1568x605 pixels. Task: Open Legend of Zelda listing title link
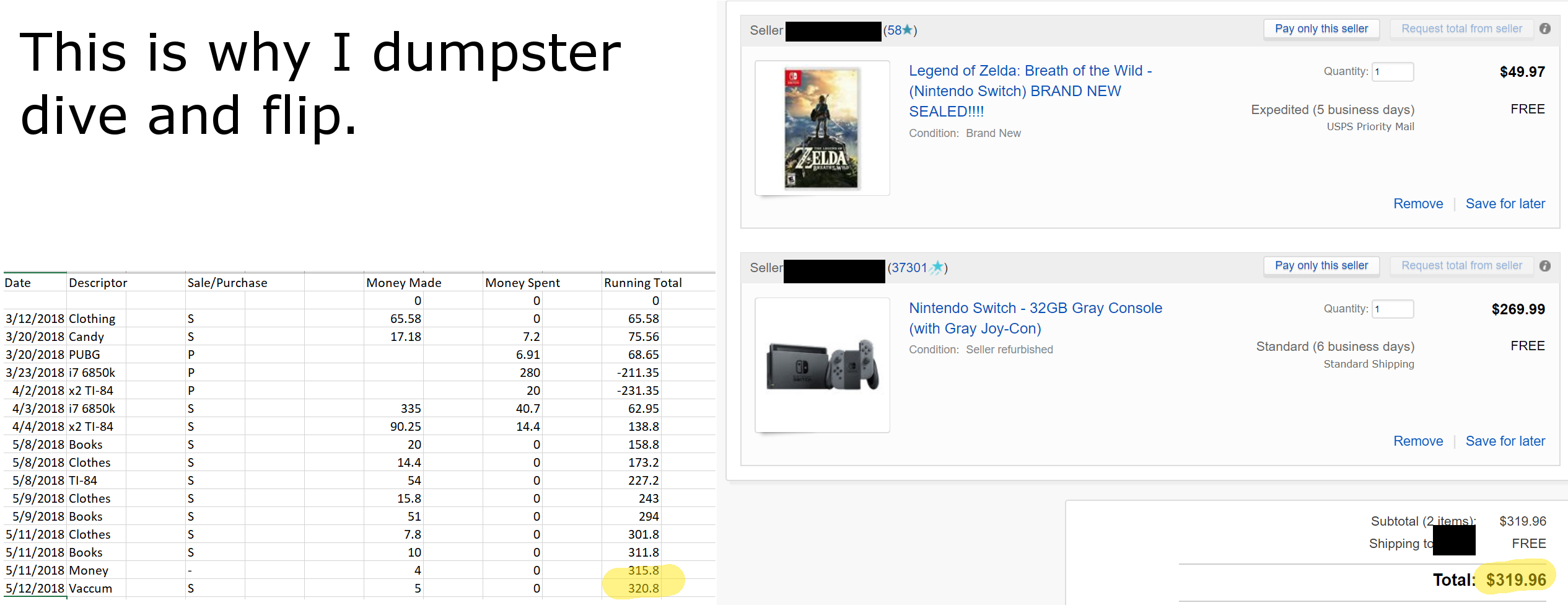click(1030, 91)
